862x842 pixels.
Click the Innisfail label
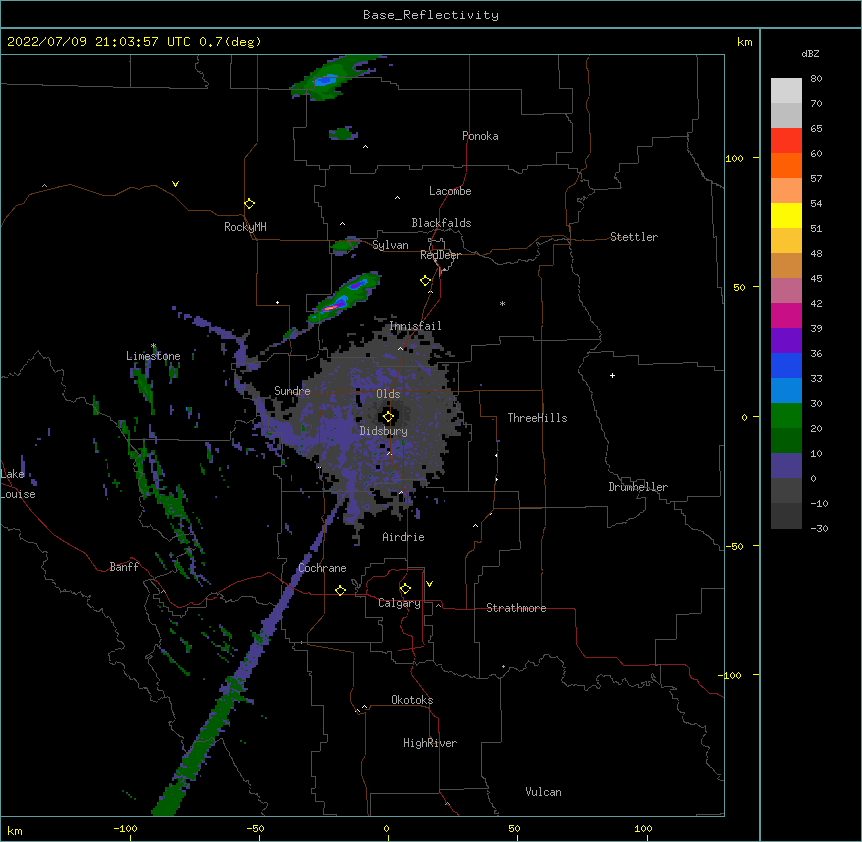pyautogui.click(x=415, y=326)
